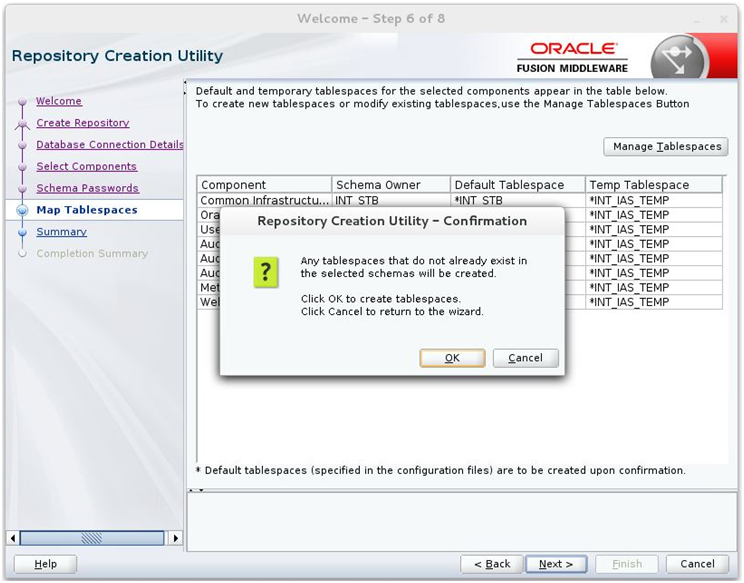Click the Temp Tablespace column header
The width and height of the screenshot is (744, 583).
coord(653,185)
